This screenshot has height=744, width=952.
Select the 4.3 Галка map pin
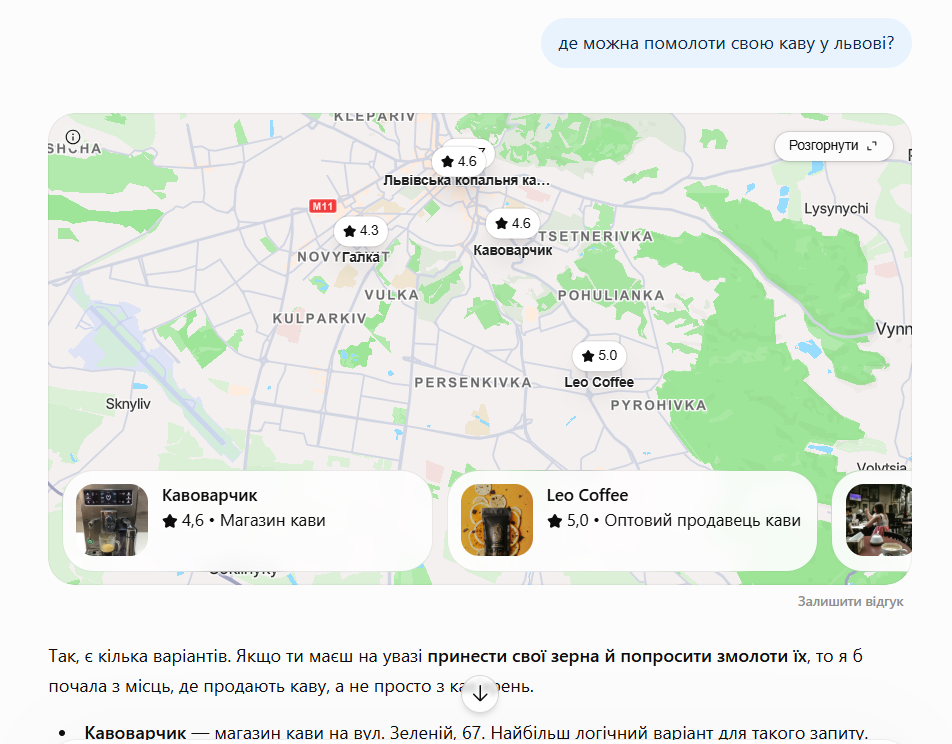(x=361, y=231)
